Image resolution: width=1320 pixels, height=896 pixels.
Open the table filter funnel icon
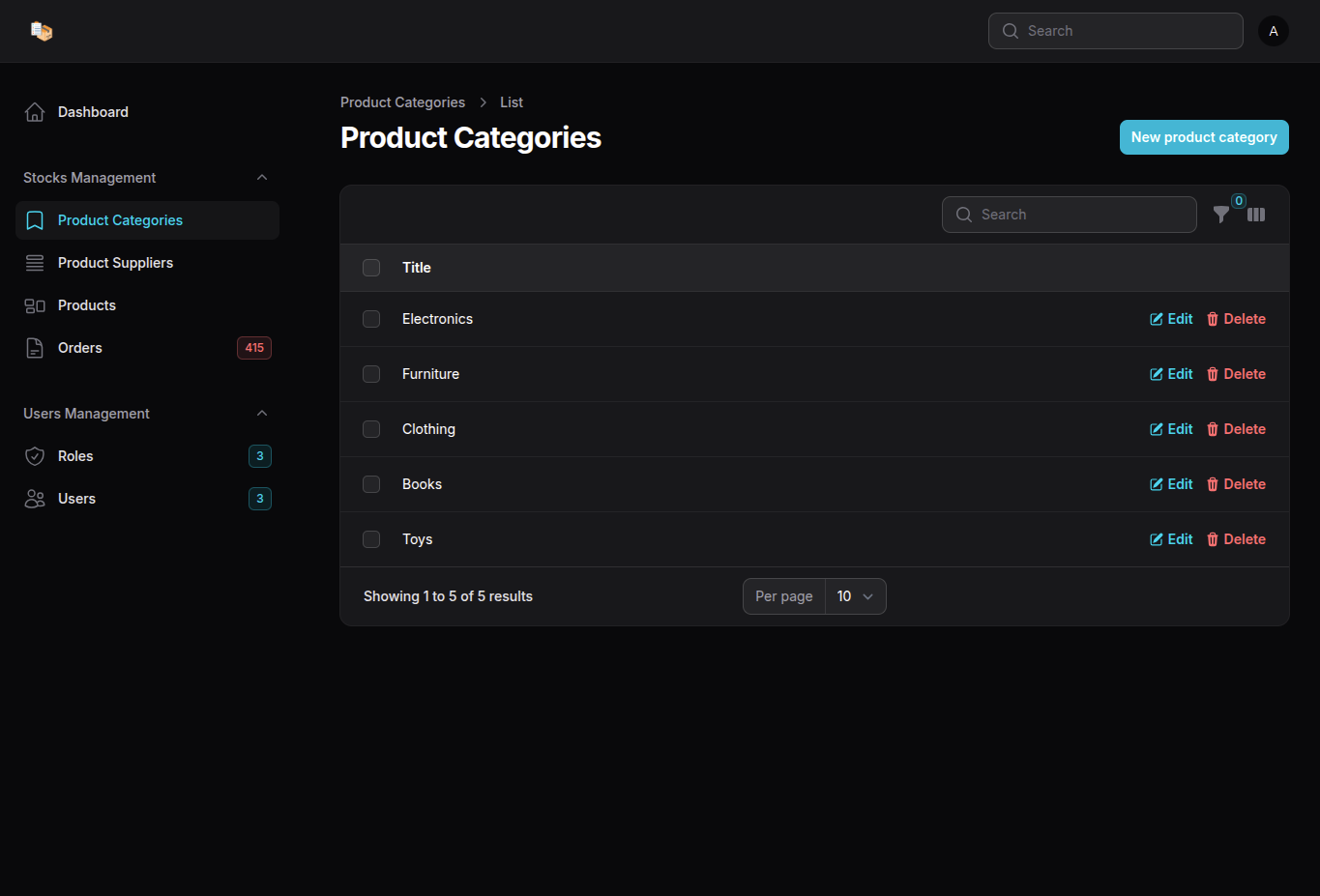[x=1221, y=215]
